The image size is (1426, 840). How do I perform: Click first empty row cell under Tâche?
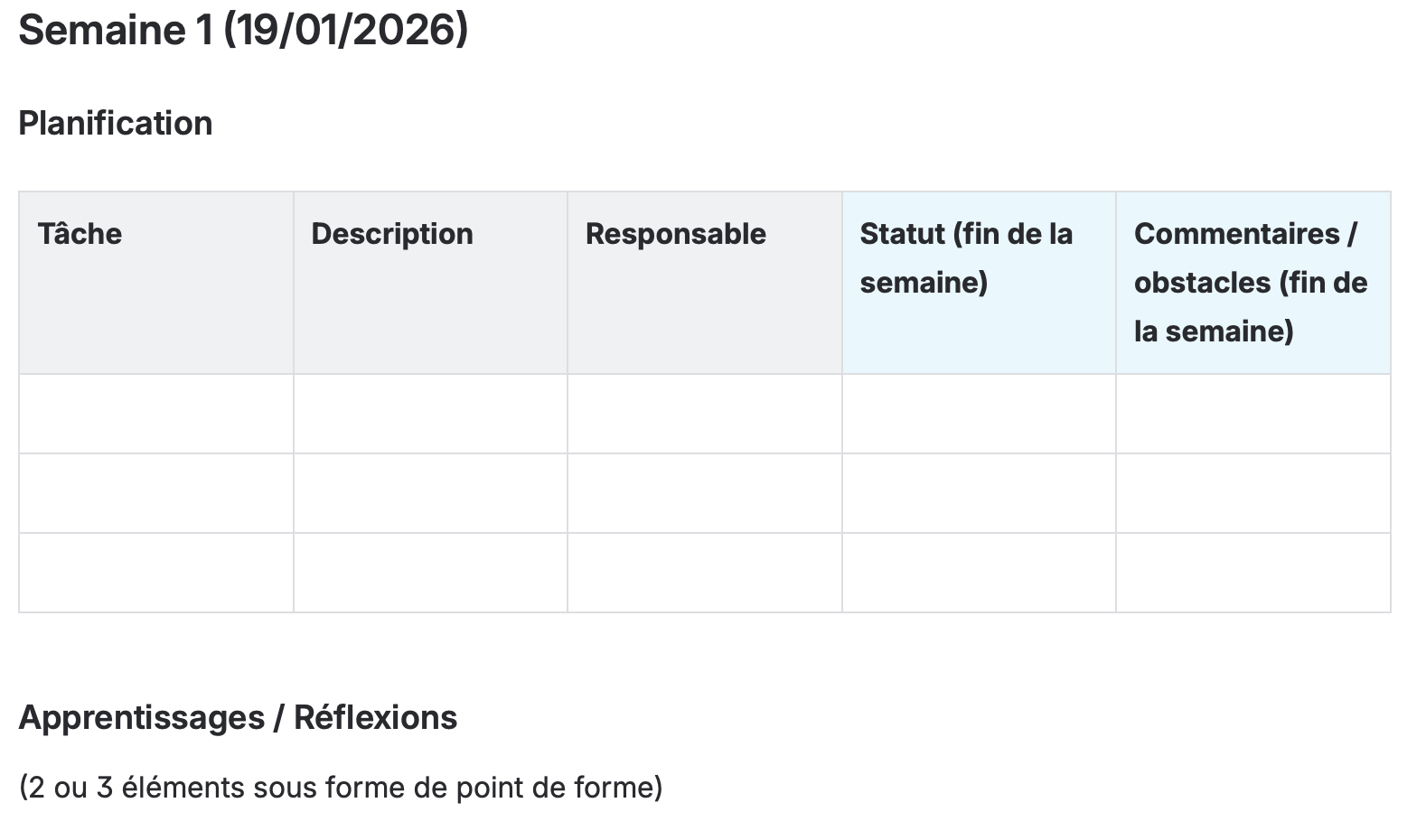pyautogui.click(x=156, y=414)
